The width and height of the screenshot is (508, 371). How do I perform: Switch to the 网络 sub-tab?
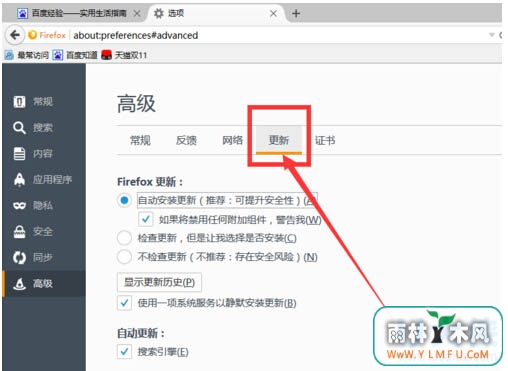pyautogui.click(x=233, y=140)
